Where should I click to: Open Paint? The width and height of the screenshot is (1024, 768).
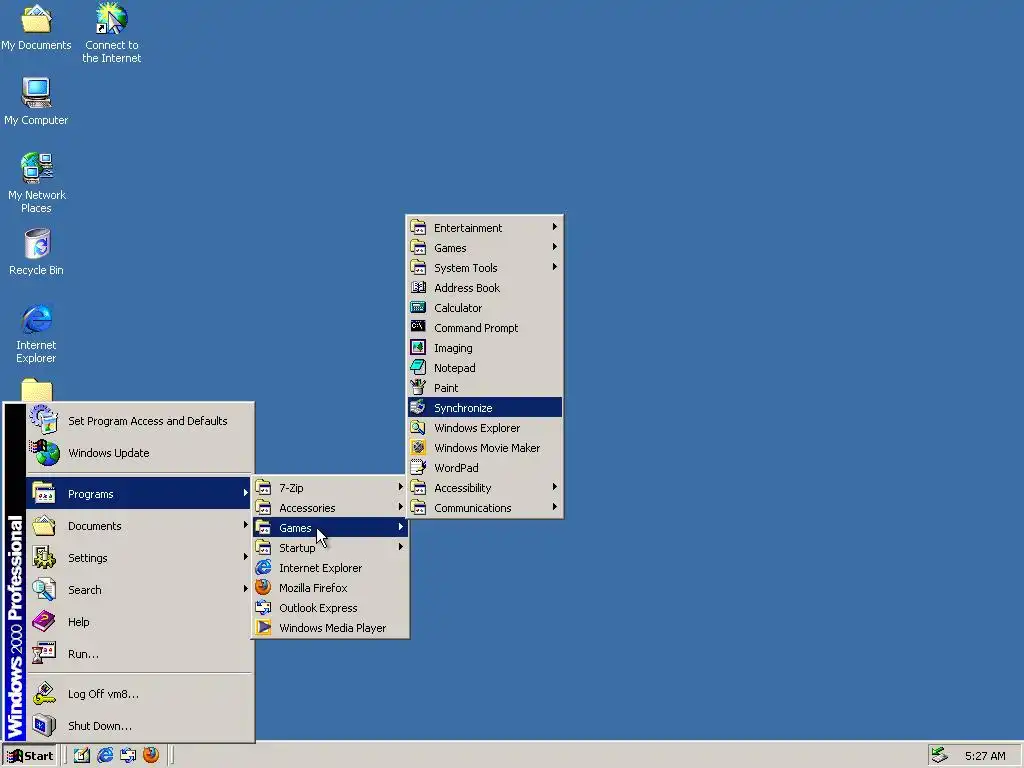click(485, 388)
